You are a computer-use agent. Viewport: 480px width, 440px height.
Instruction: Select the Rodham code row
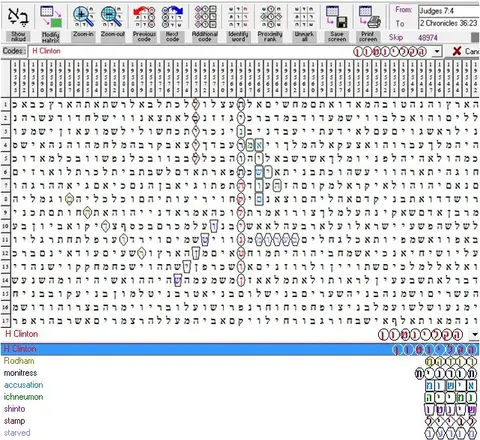[240, 361]
